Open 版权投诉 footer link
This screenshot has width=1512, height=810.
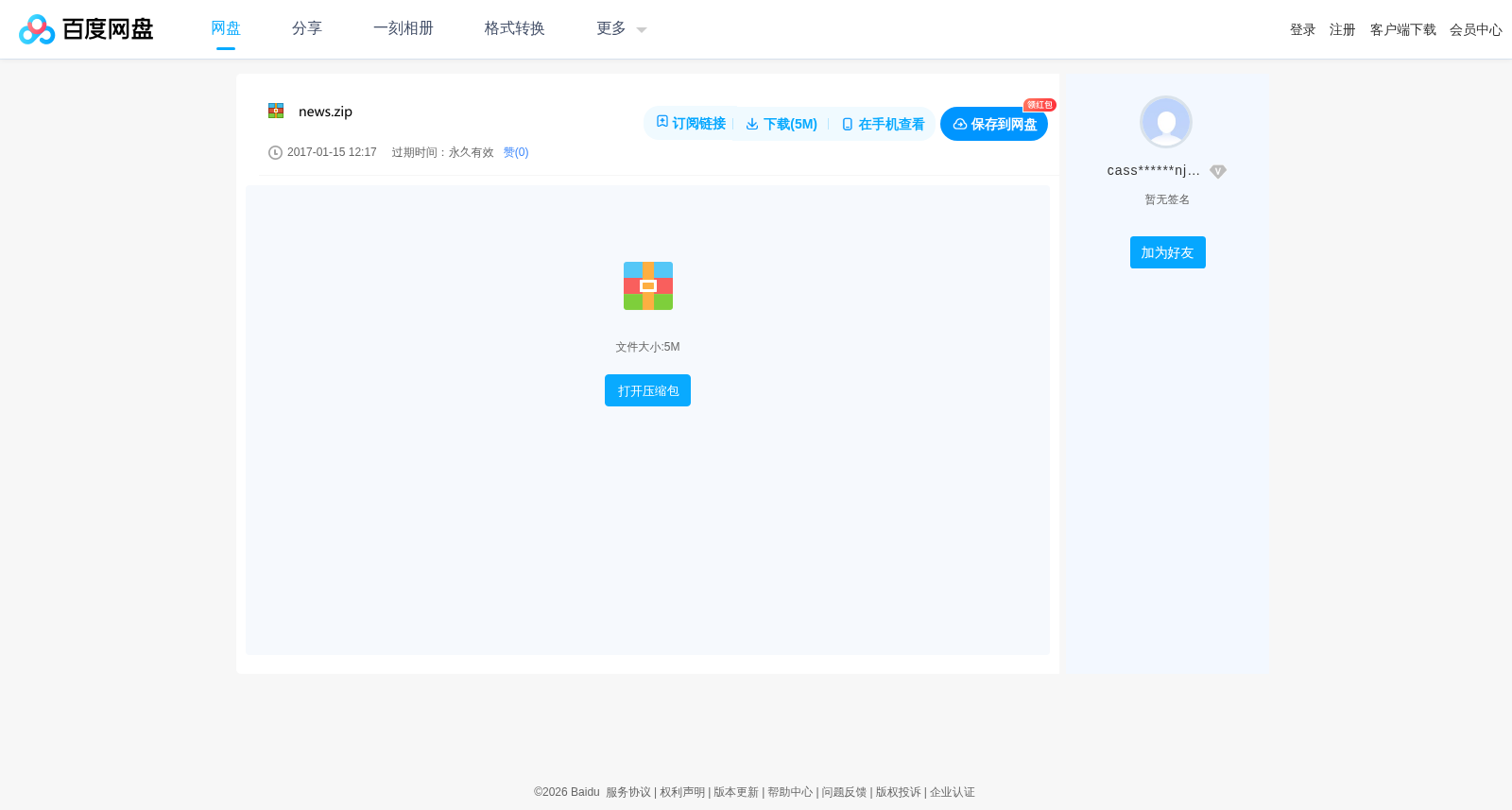898,792
